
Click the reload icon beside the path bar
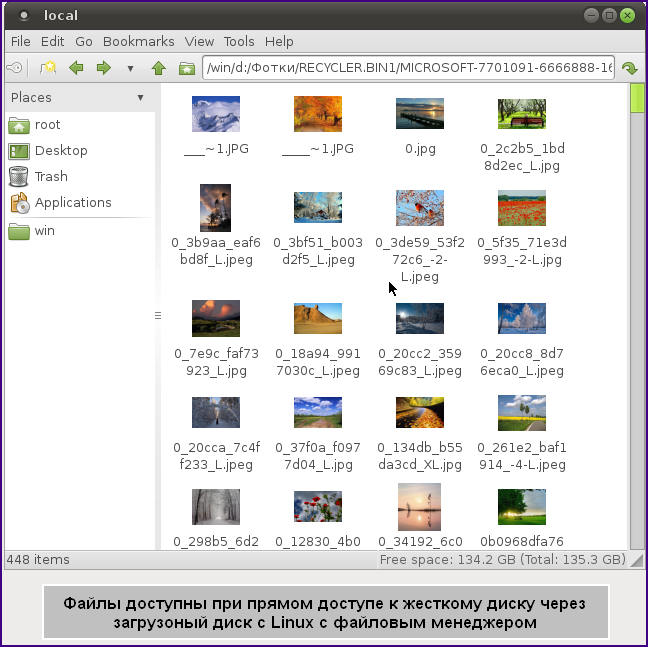click(629, 68)
